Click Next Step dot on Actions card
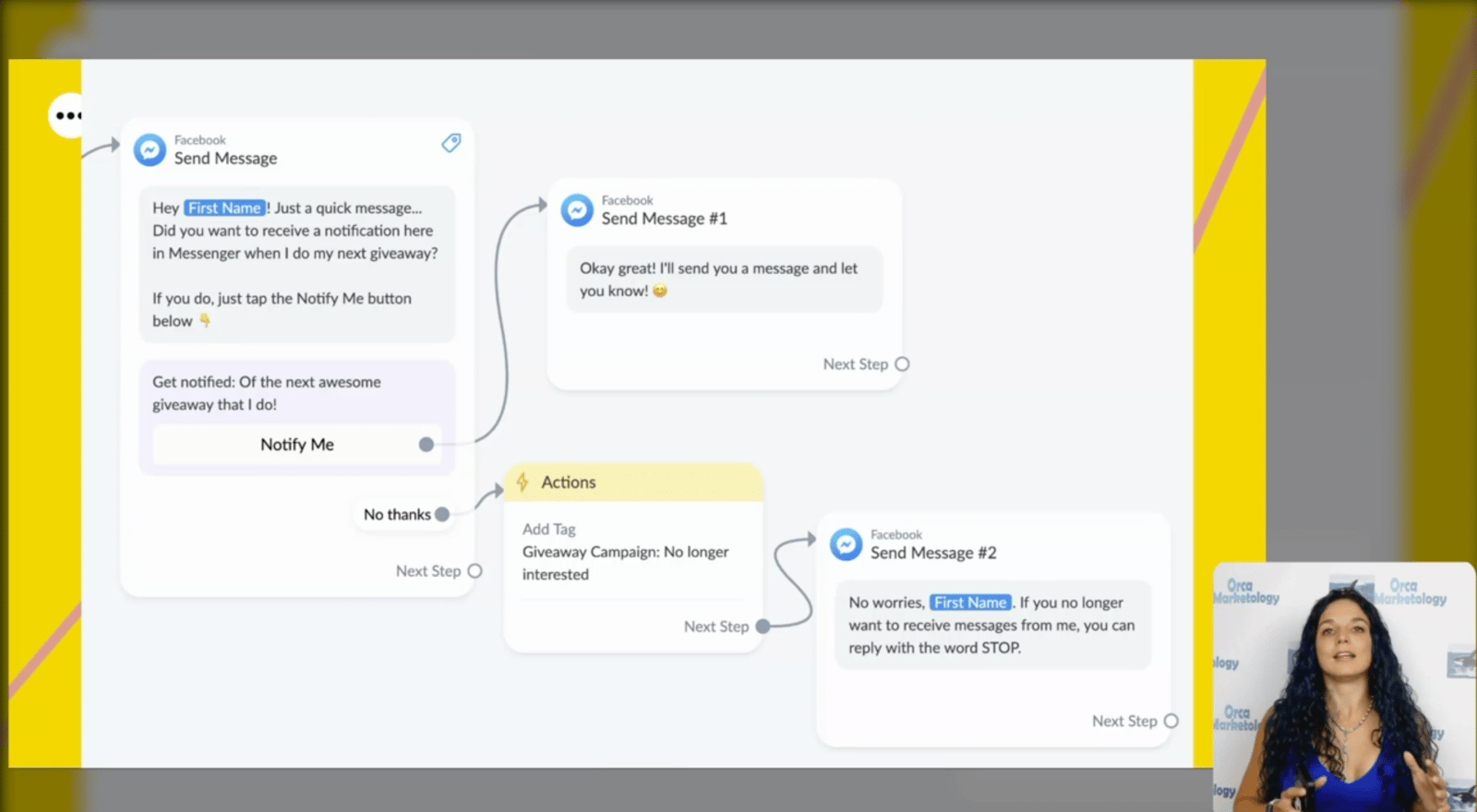This screenshot has height=812, width=1477. click(763, 627)
